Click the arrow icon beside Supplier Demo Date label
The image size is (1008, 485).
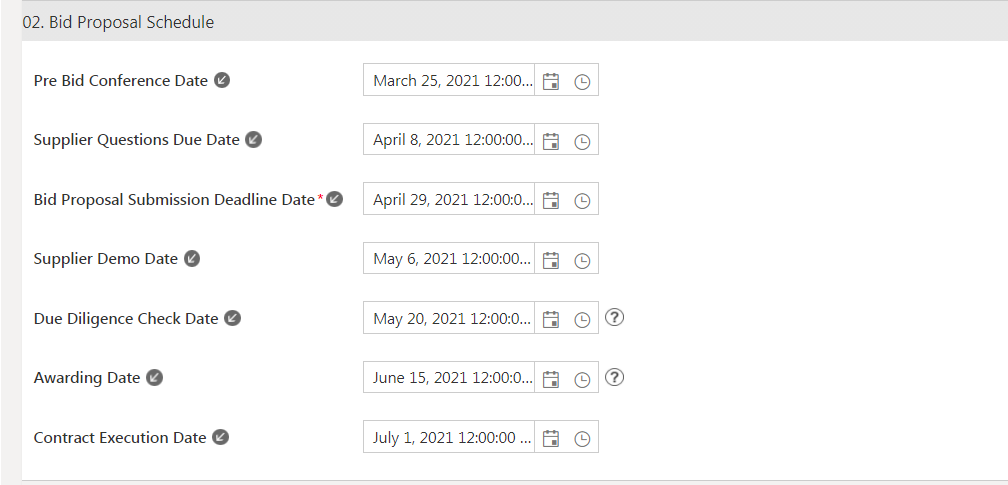pyautogui.click(x=192, y=259)
